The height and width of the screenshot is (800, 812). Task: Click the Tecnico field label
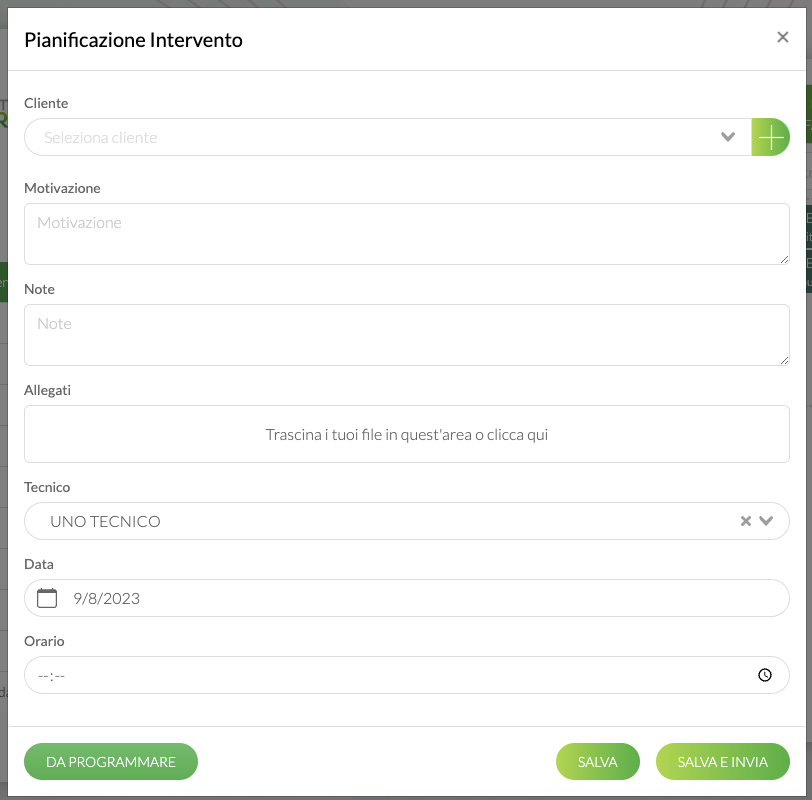point(47,487)
